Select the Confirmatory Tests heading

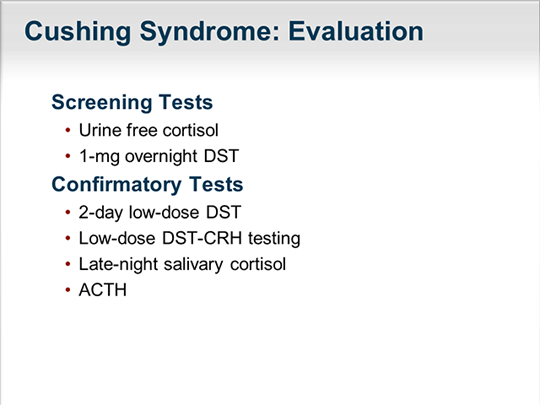(x=147, y=185)
